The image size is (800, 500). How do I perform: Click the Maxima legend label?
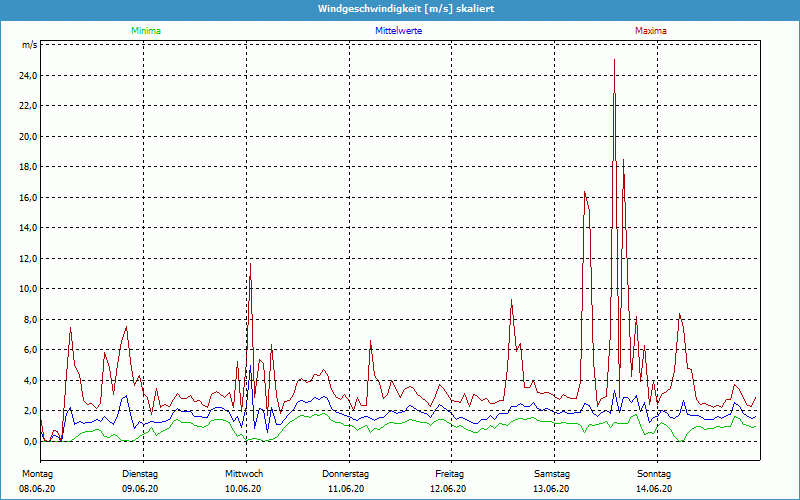click(x=651, y=31)
